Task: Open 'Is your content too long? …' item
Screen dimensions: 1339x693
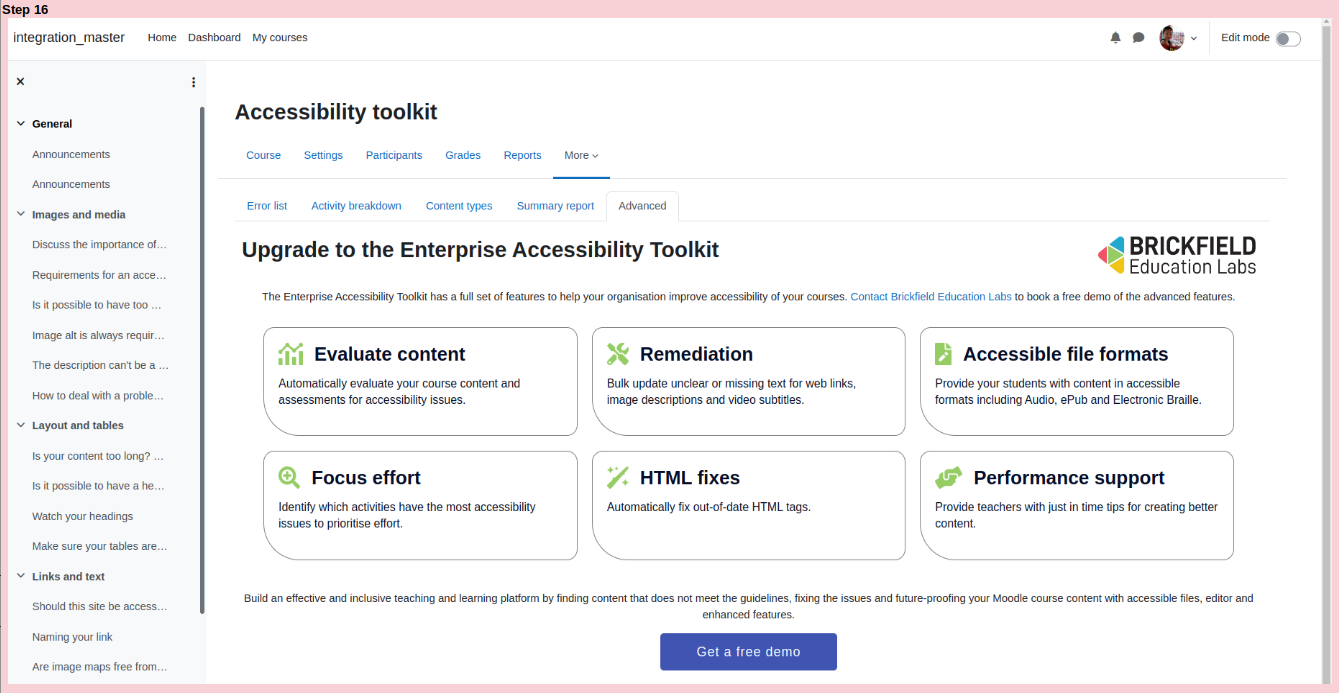Action: click(x=98, y=456)
